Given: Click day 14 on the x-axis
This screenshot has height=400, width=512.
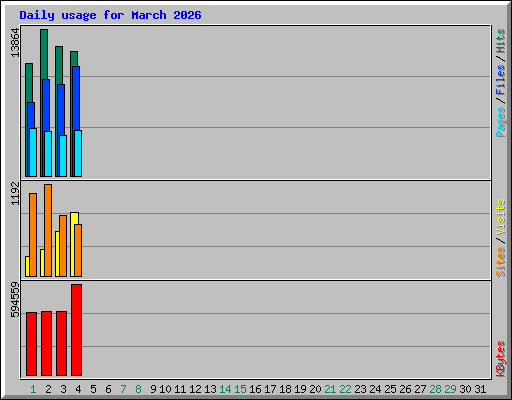Looking at the screenshot, I should 225,389.
